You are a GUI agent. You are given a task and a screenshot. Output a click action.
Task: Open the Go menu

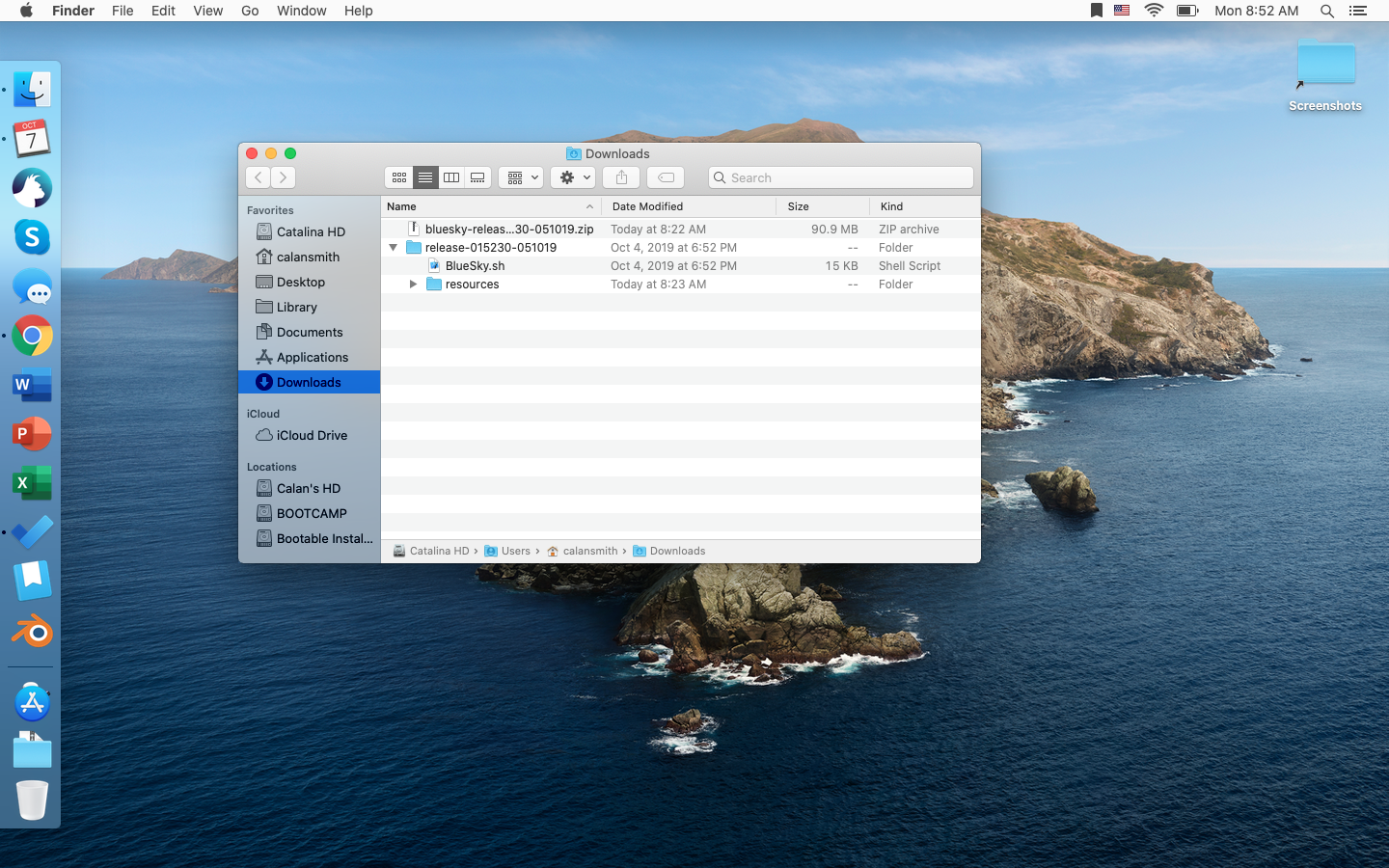250,11
